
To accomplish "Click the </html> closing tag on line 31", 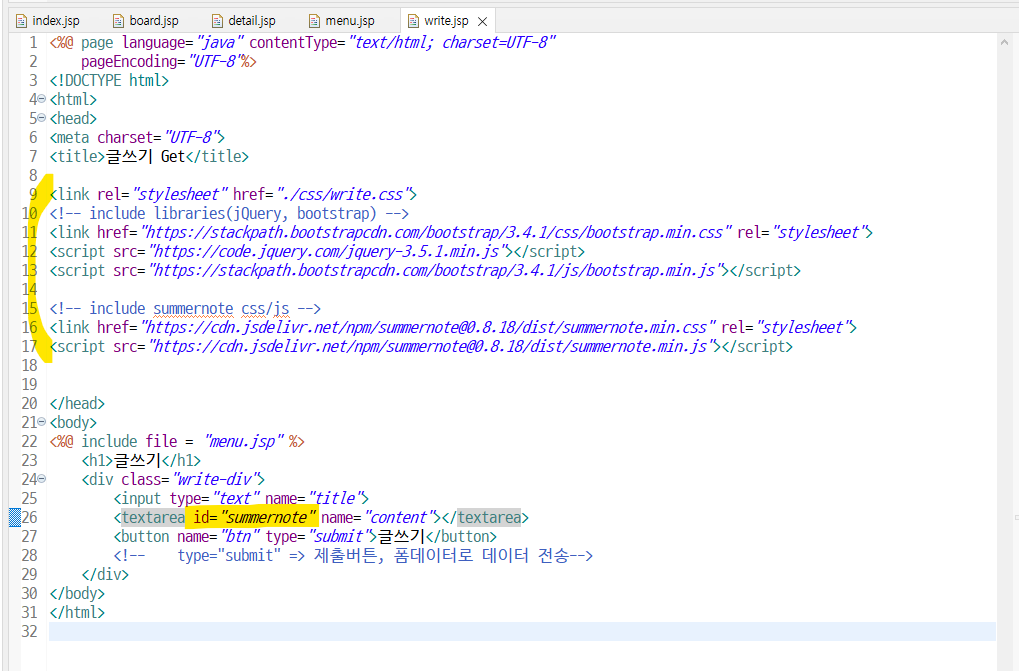I will [x=77, y=613].
